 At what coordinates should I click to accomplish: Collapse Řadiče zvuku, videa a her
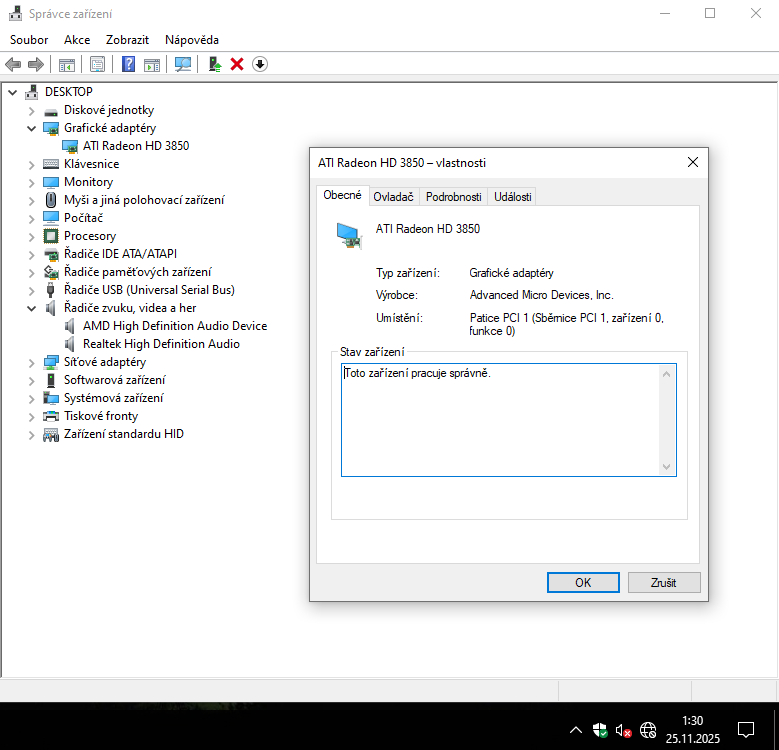[32, 308]
